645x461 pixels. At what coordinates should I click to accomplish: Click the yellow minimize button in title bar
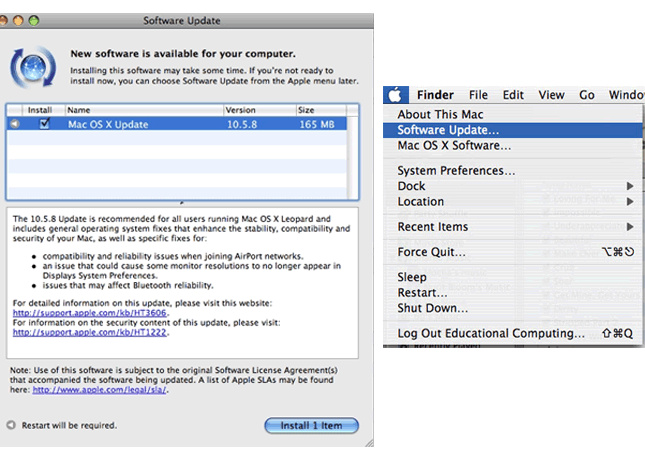(x=18, y=20)
